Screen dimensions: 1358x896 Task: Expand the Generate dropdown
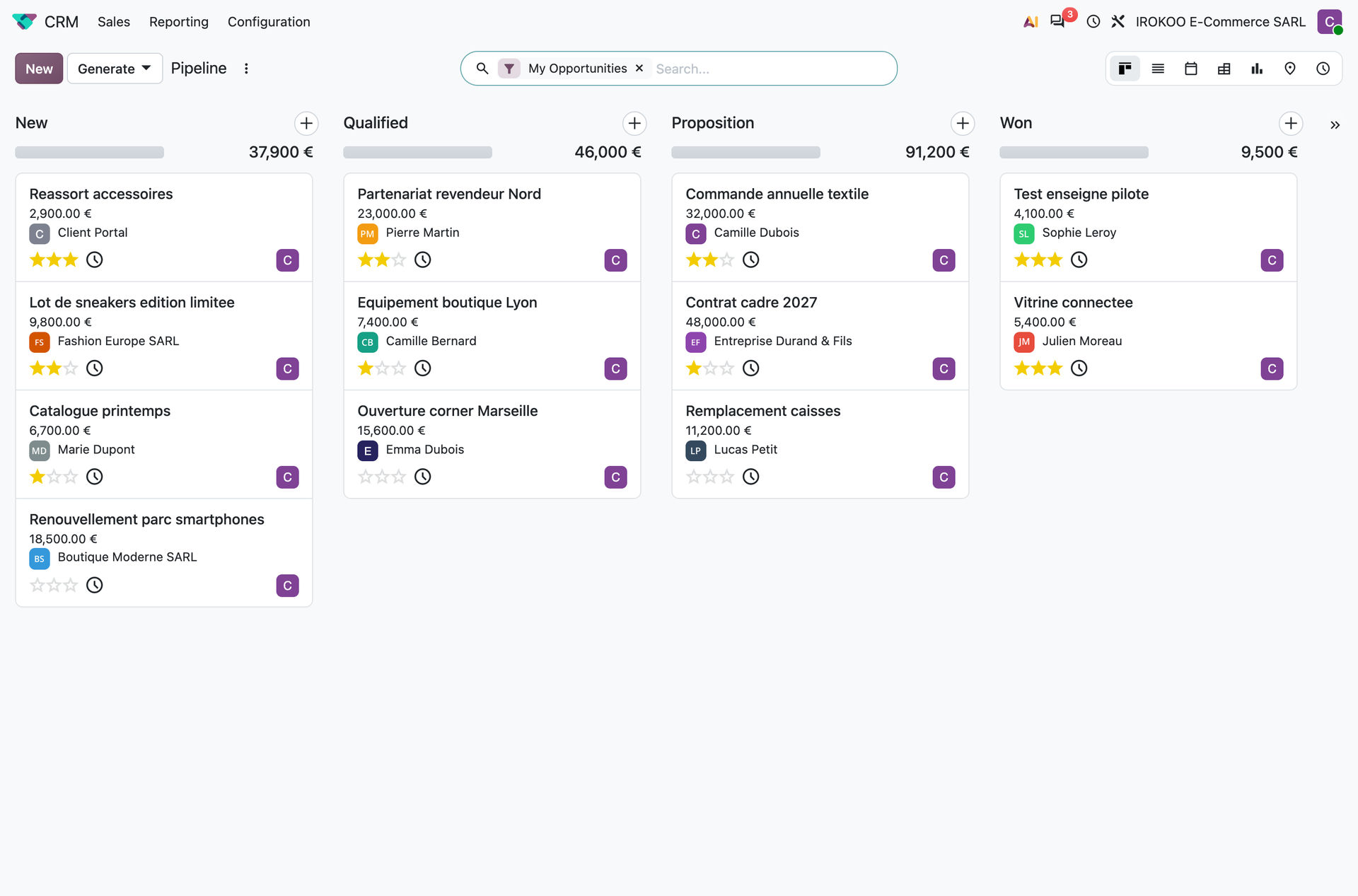(115, 69)
